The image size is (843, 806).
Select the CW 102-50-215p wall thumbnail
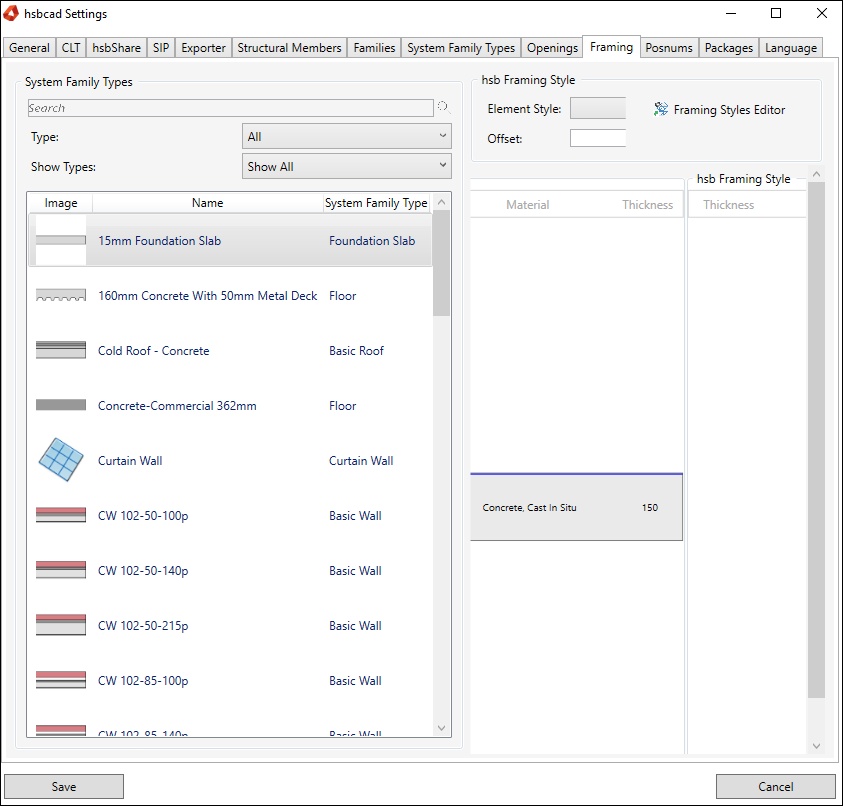click(x=61, y=625)
